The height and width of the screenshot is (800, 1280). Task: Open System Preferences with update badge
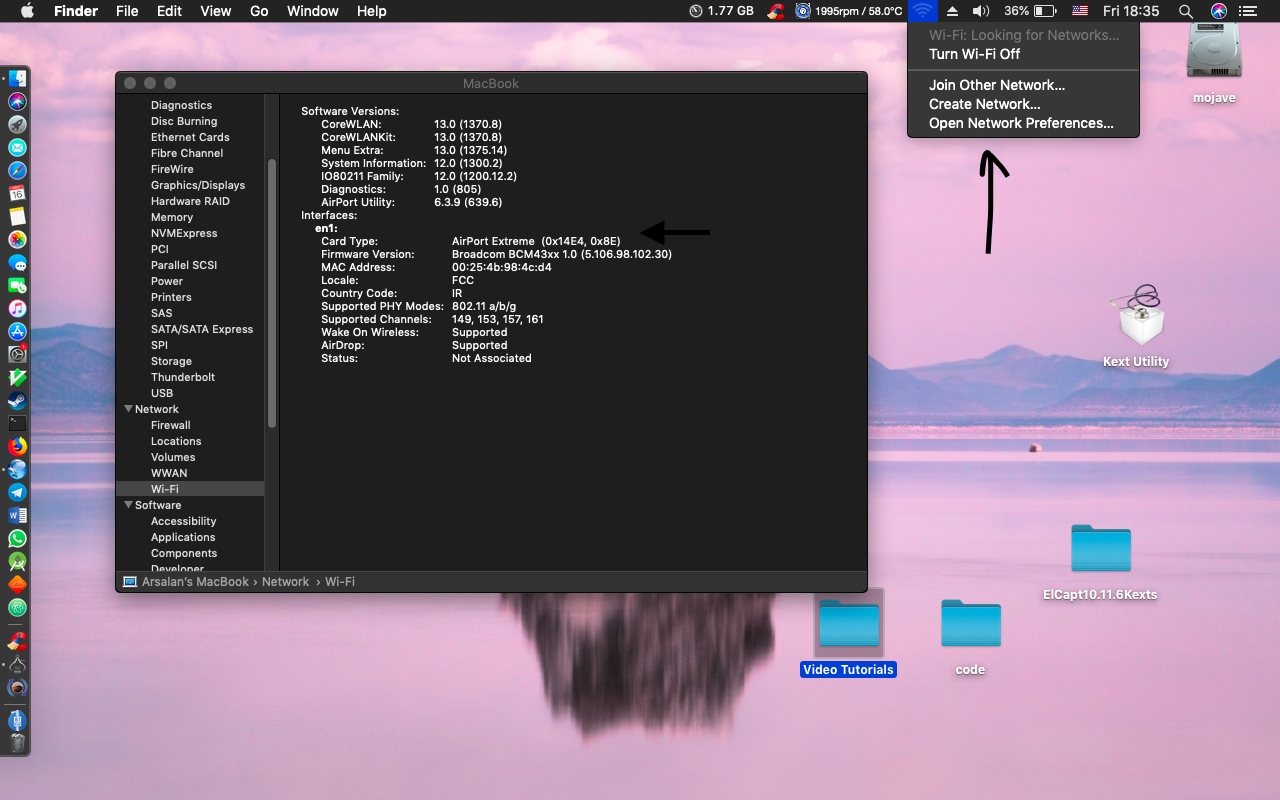pos(17,354)
